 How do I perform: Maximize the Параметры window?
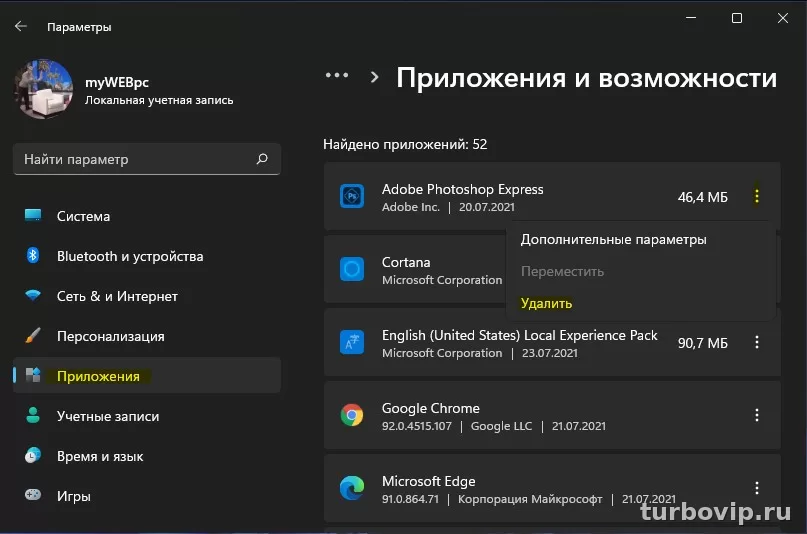coord(737,18)
